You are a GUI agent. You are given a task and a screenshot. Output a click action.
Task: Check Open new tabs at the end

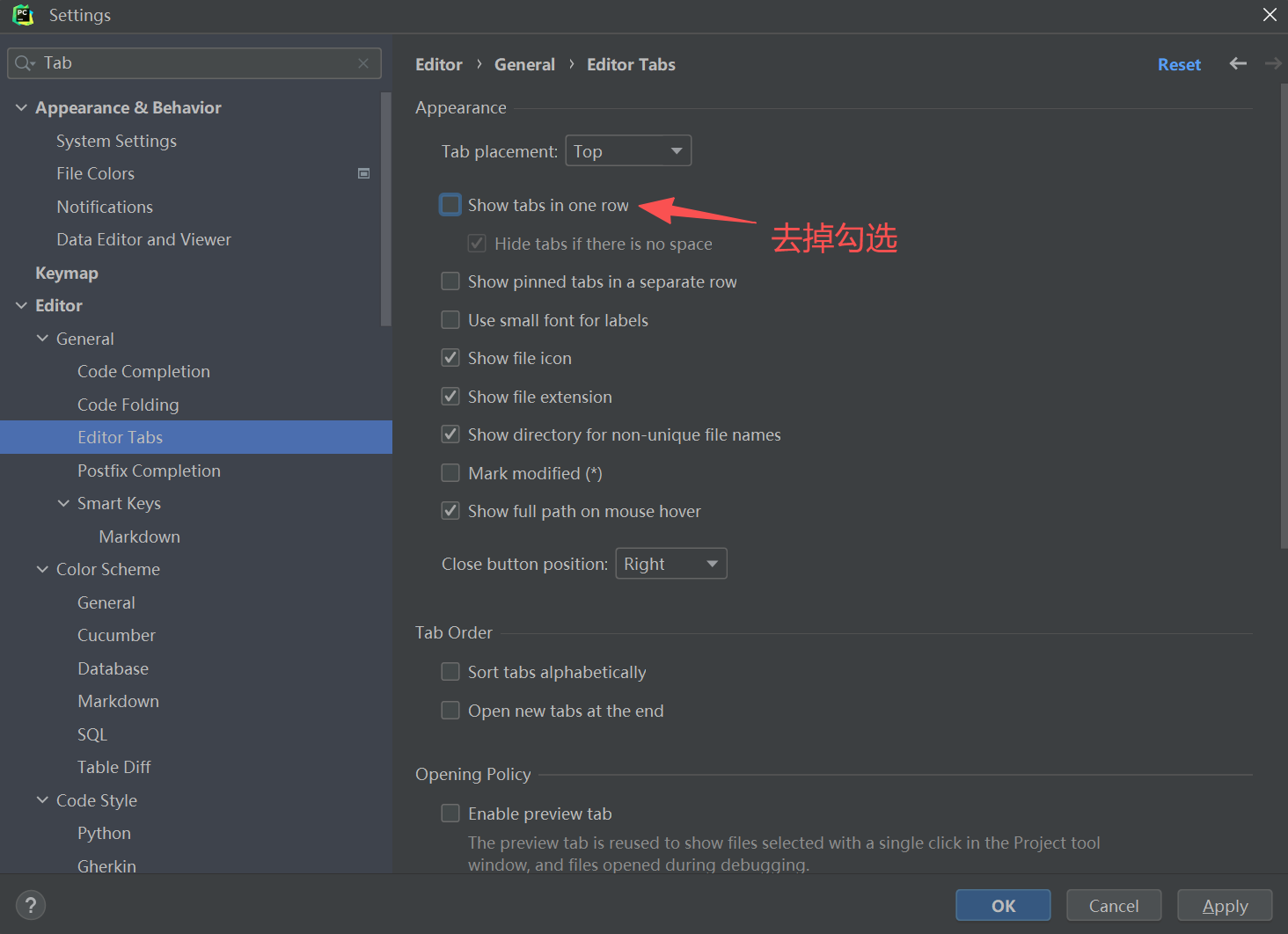tap(450, 711)
